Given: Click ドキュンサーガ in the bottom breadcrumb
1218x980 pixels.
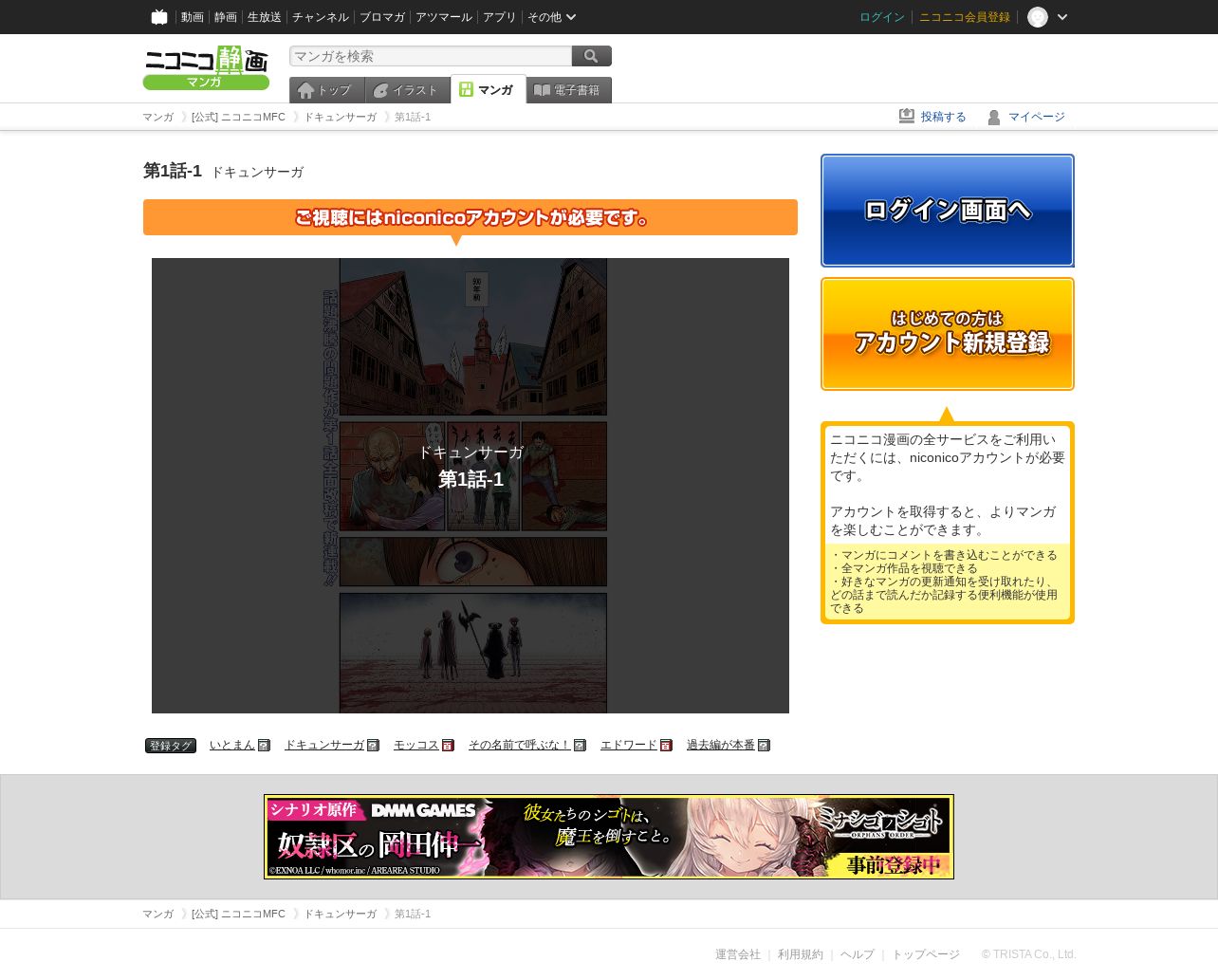Looking at the screenshot, I should (x=341, y=914).
